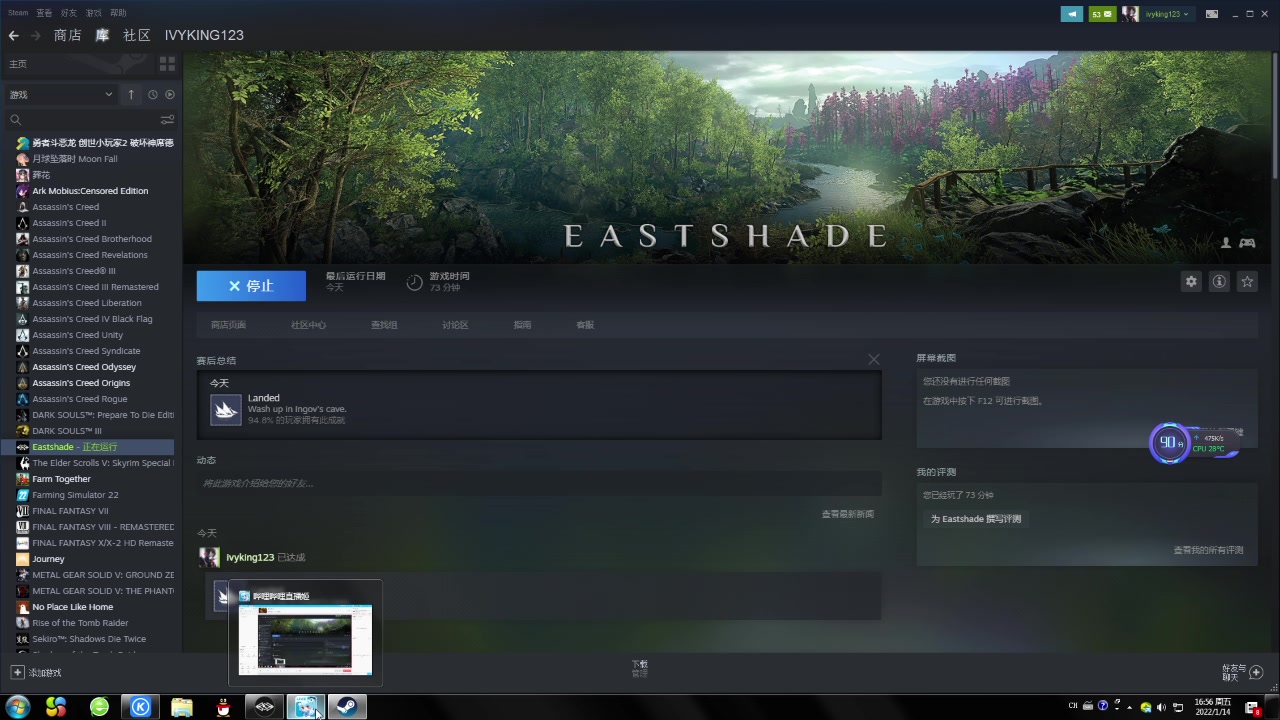The width and height of the screenshot is (1280, 720).
Task: Go to the 商店 tab
Action: (68, 35)
